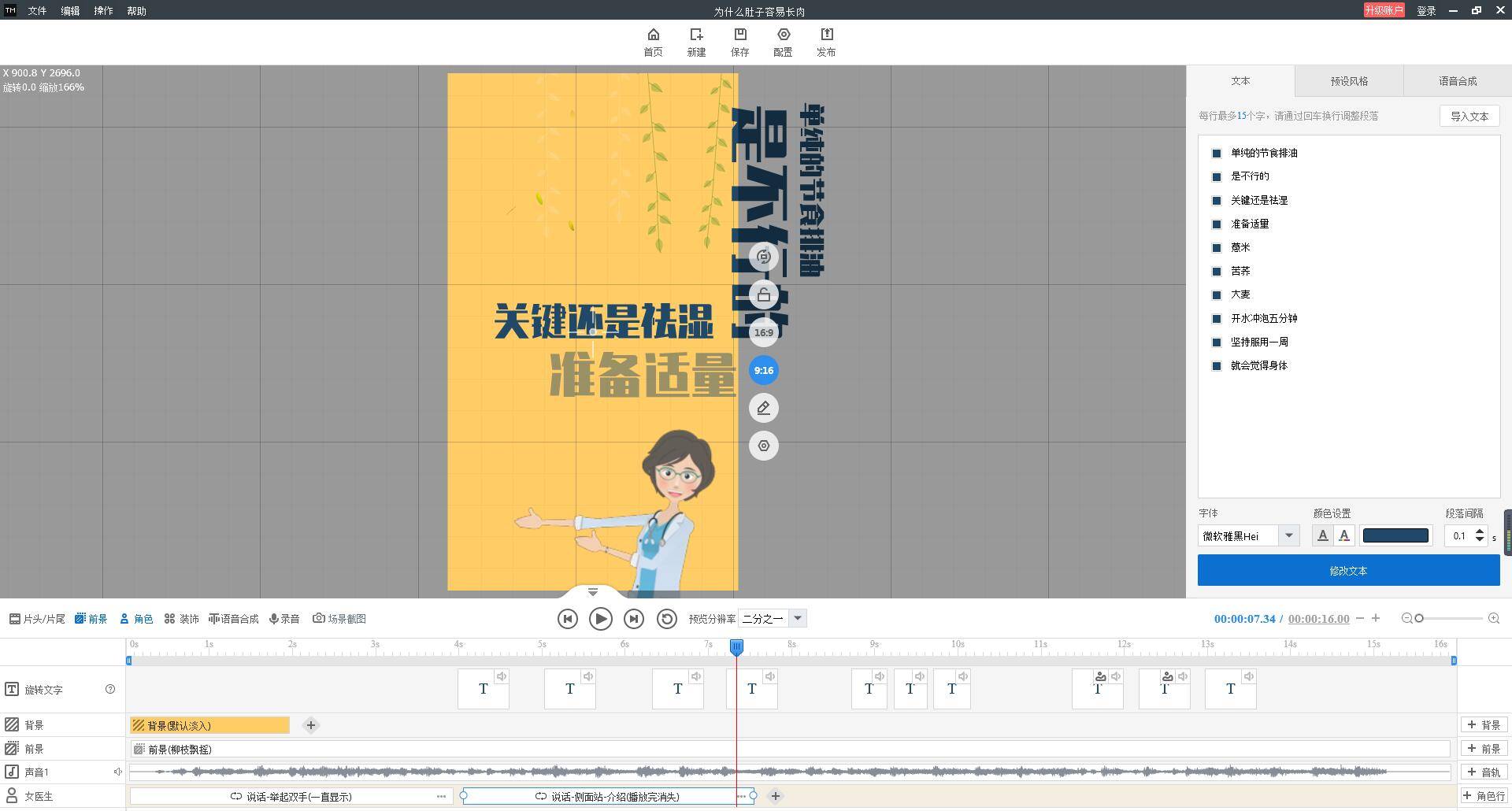The image size is (1512, 811).
Task: Click the 修改文本 button
Action: (1348, 570)
